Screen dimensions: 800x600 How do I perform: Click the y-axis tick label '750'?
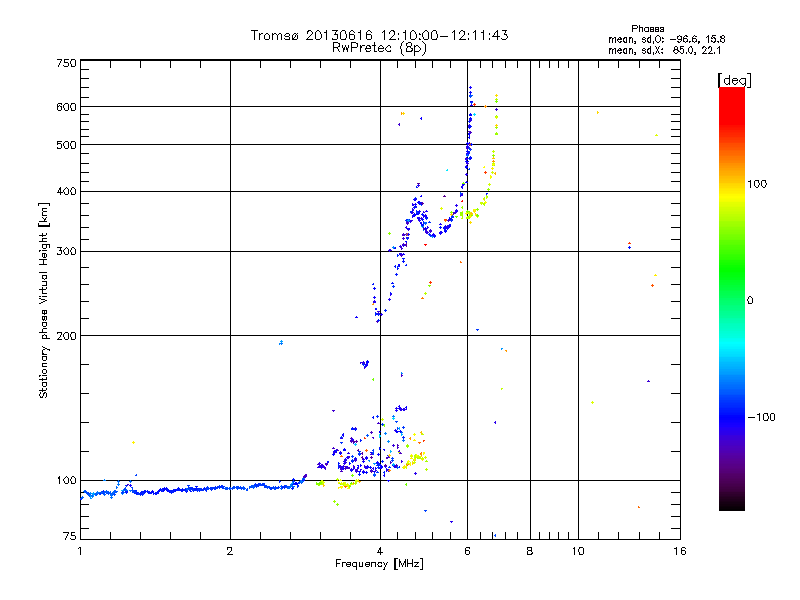(x=66, y=63)
